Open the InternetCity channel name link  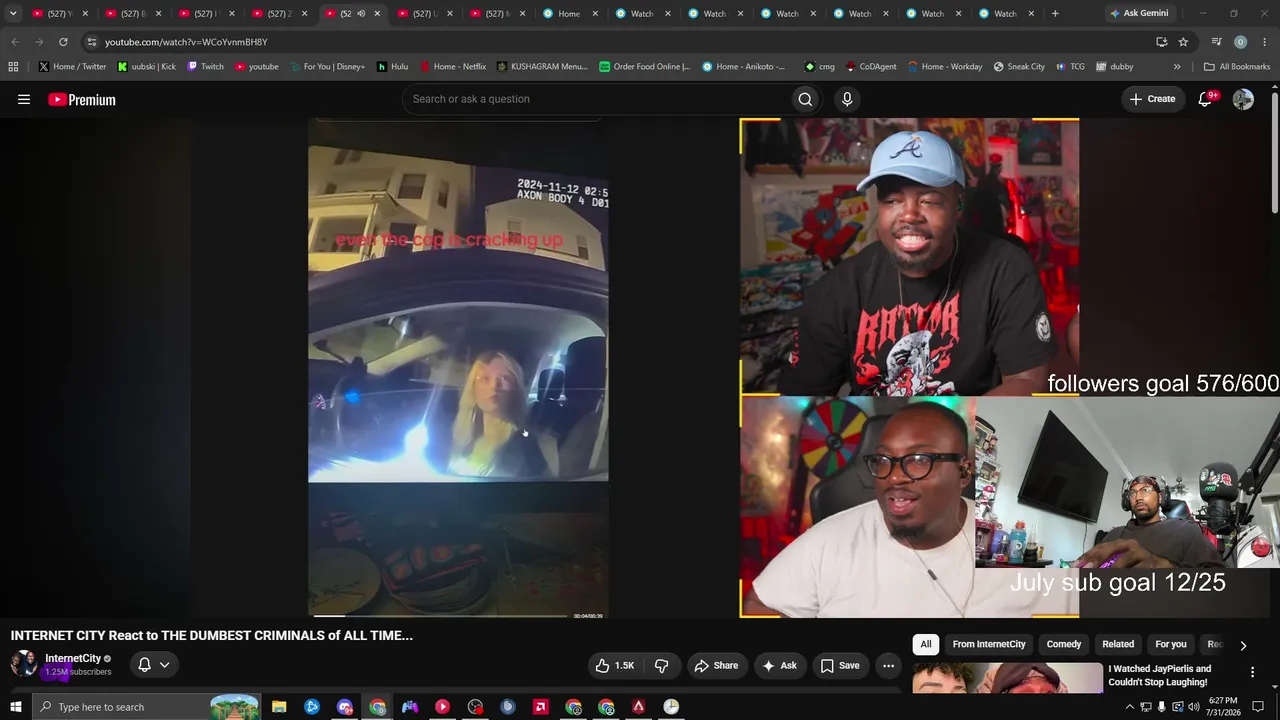tap(73, 658)
